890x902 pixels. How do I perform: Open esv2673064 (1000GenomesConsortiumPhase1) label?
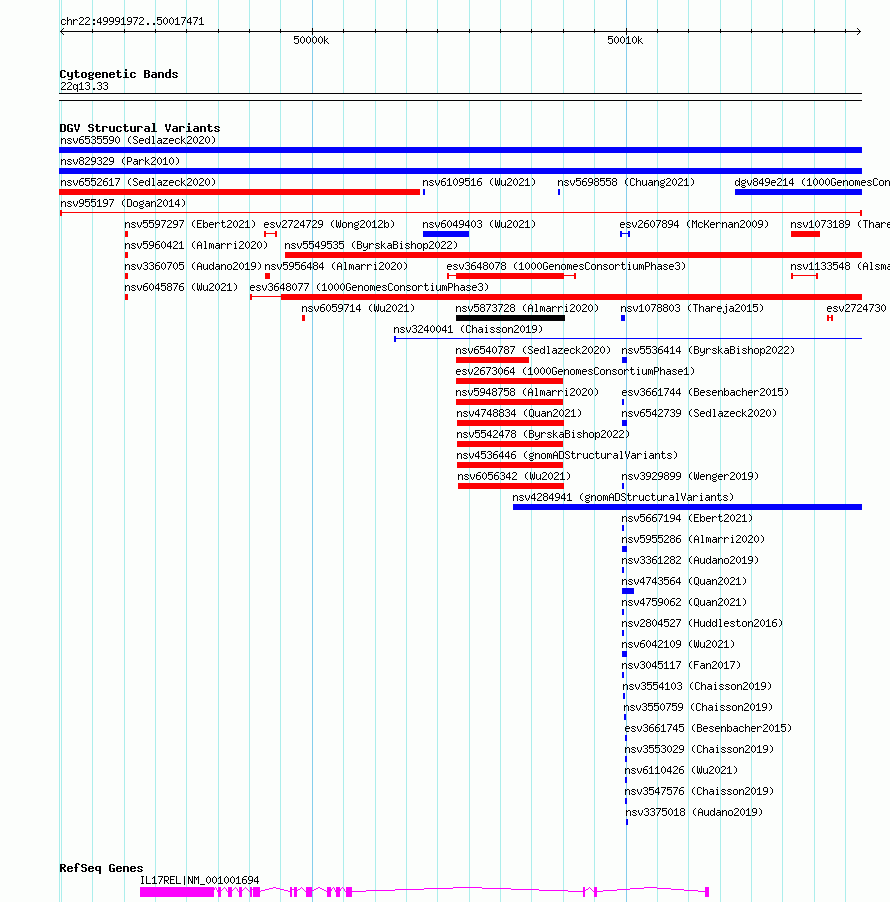coord(575,372)
